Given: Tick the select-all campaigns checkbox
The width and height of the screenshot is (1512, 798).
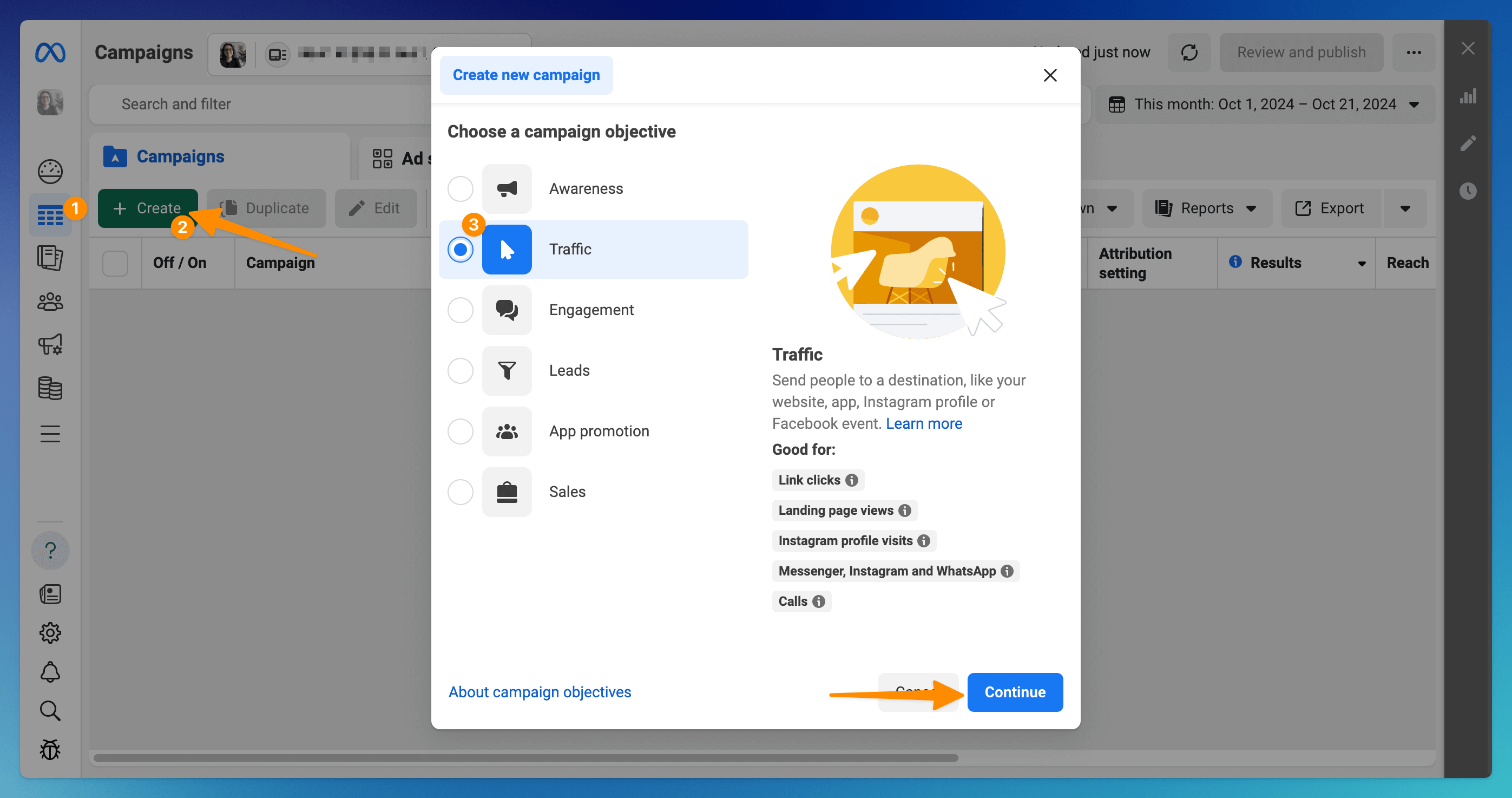Looking at the screenshot, I should (115, 263).
